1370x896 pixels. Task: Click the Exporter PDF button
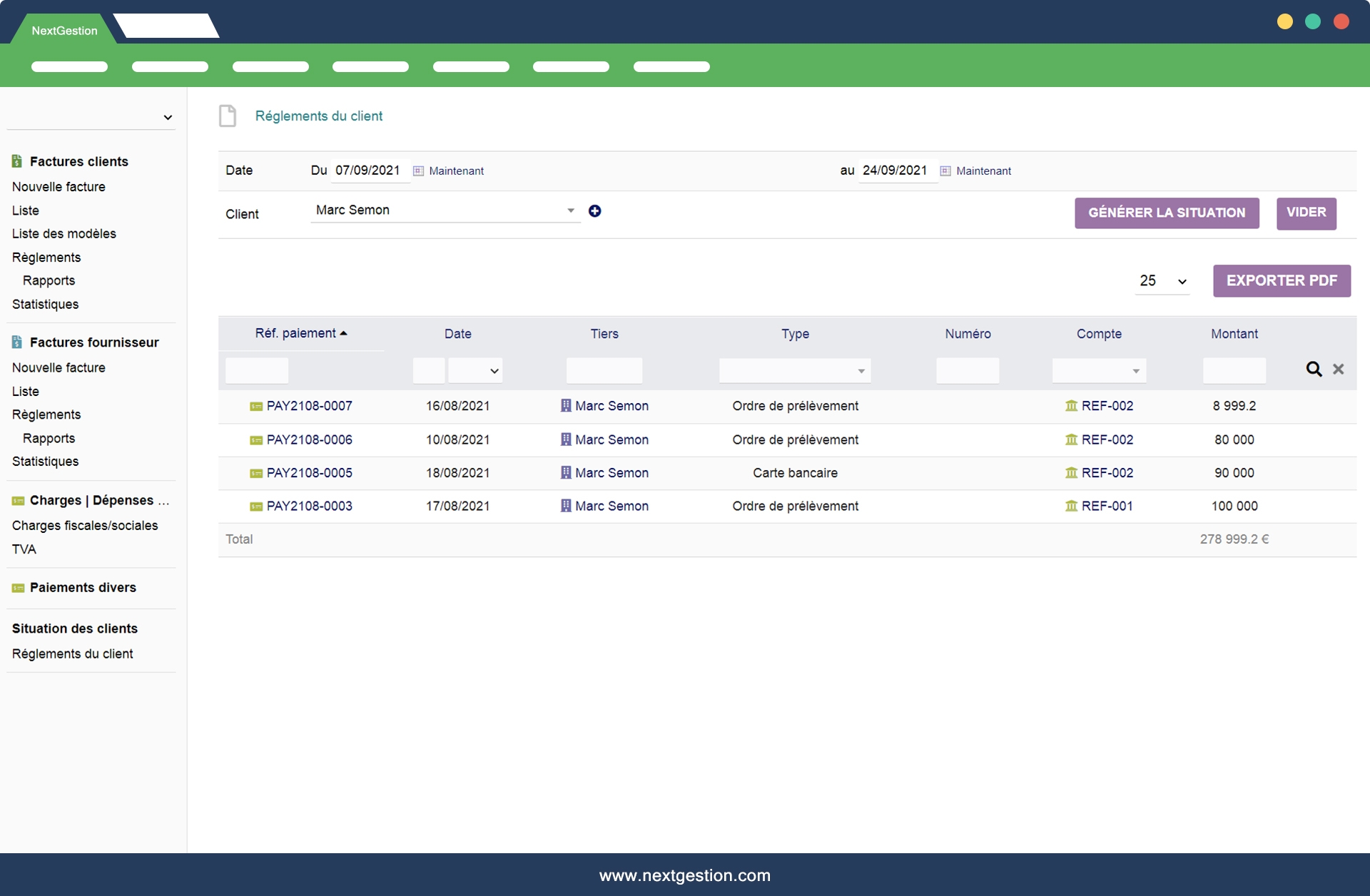pyautogui.click(x=1282, y=281)
